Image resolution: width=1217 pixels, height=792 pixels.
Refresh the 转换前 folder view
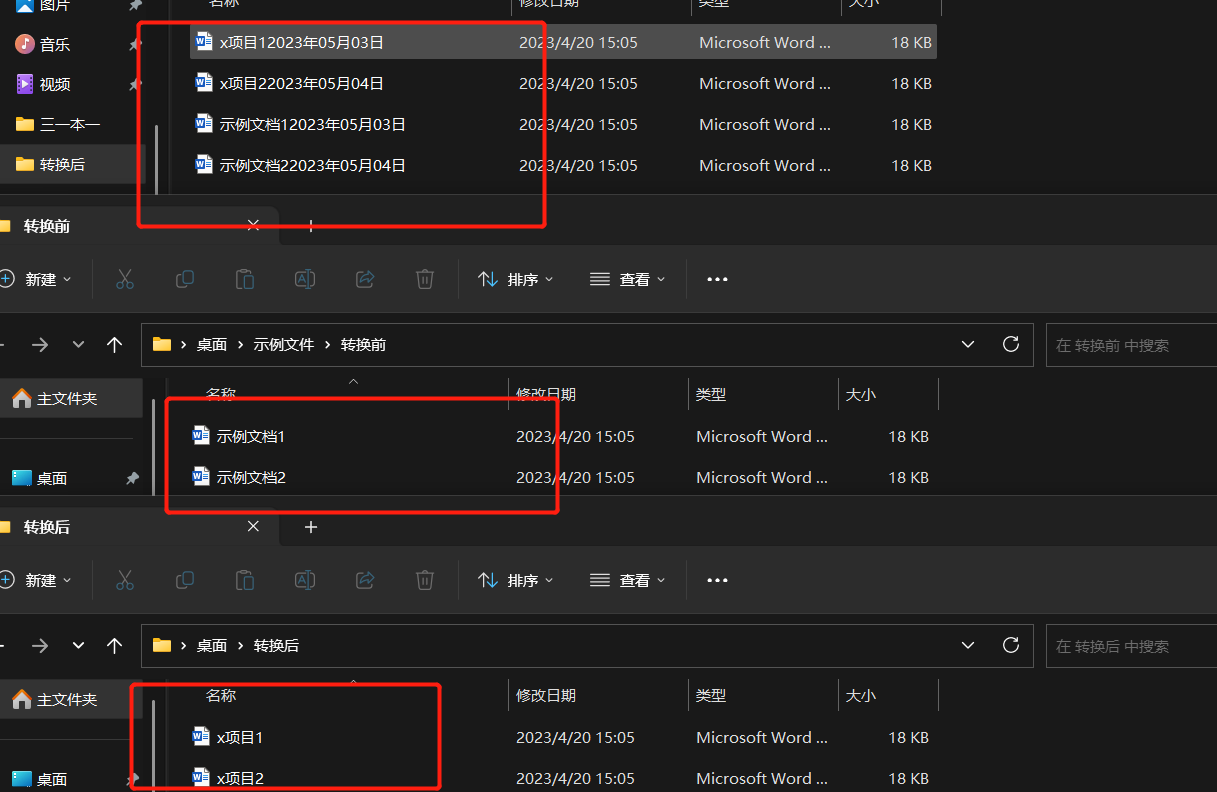pos(1011,344)
